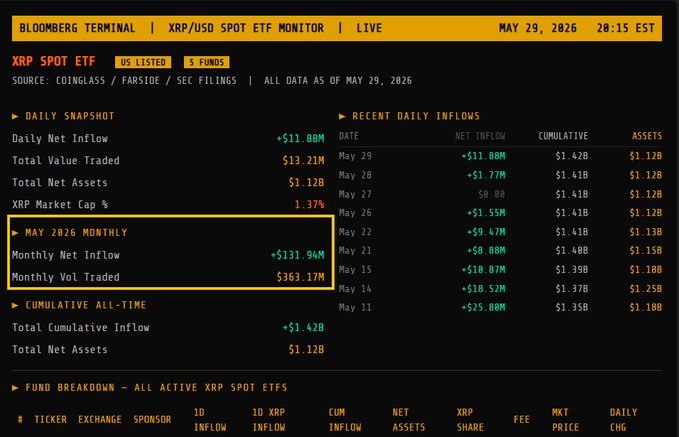The height and width of the screenshot is (437, 679).
Task: Sort fund table by DAILY CHG column
Action: tap(623, 420)
